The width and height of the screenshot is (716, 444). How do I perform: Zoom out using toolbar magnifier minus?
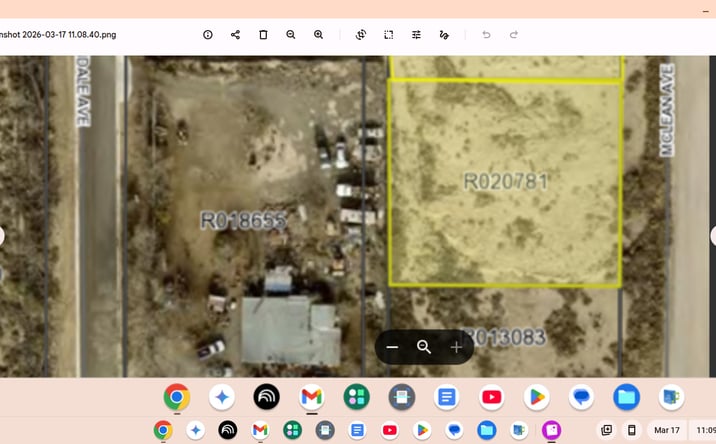pos(291,35)
